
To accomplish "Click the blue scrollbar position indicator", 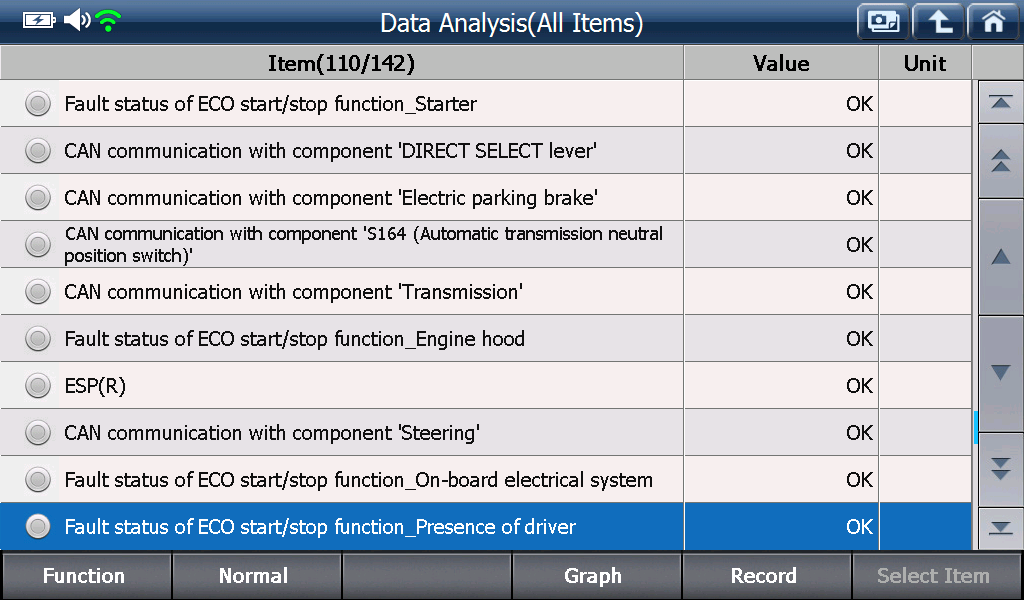I will click(x=975, y=428).
